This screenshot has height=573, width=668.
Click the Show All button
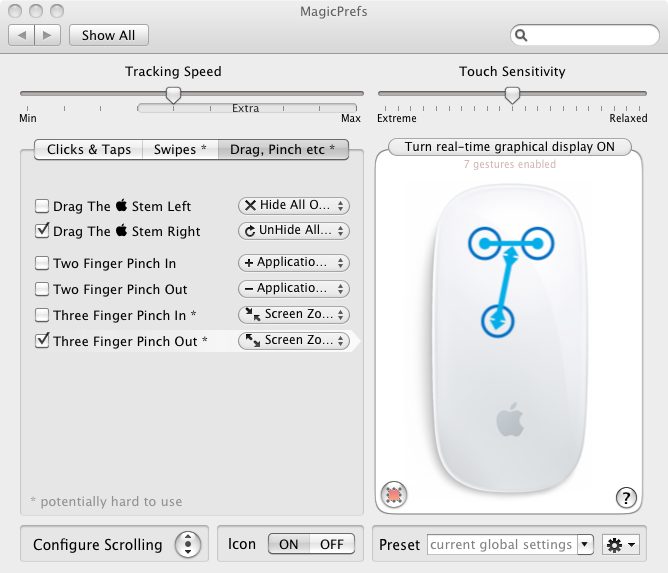pos(108,35)
